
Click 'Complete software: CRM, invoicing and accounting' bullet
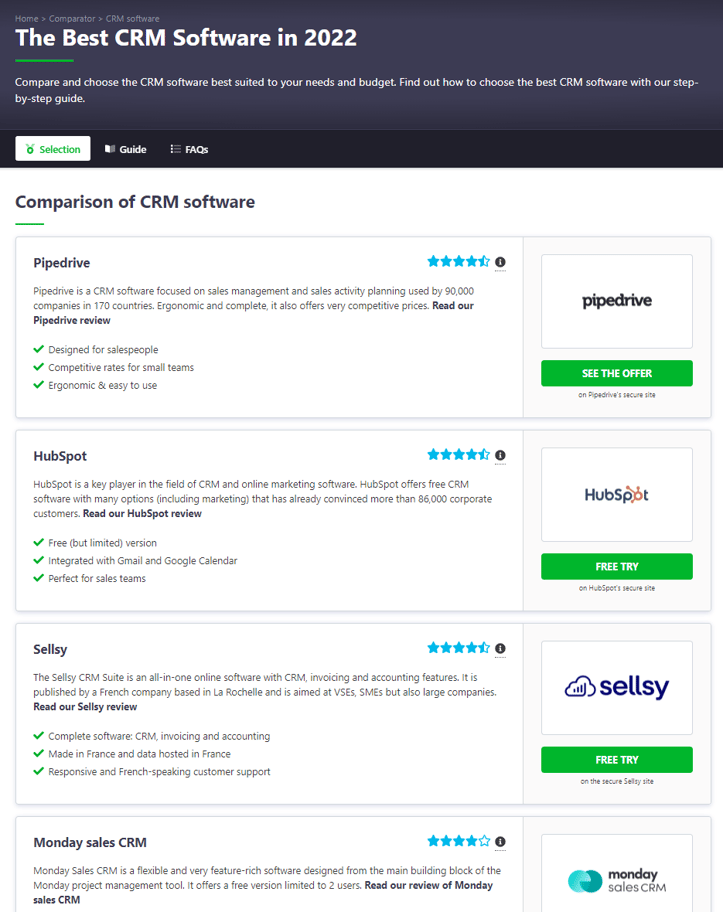click(159, 736)
